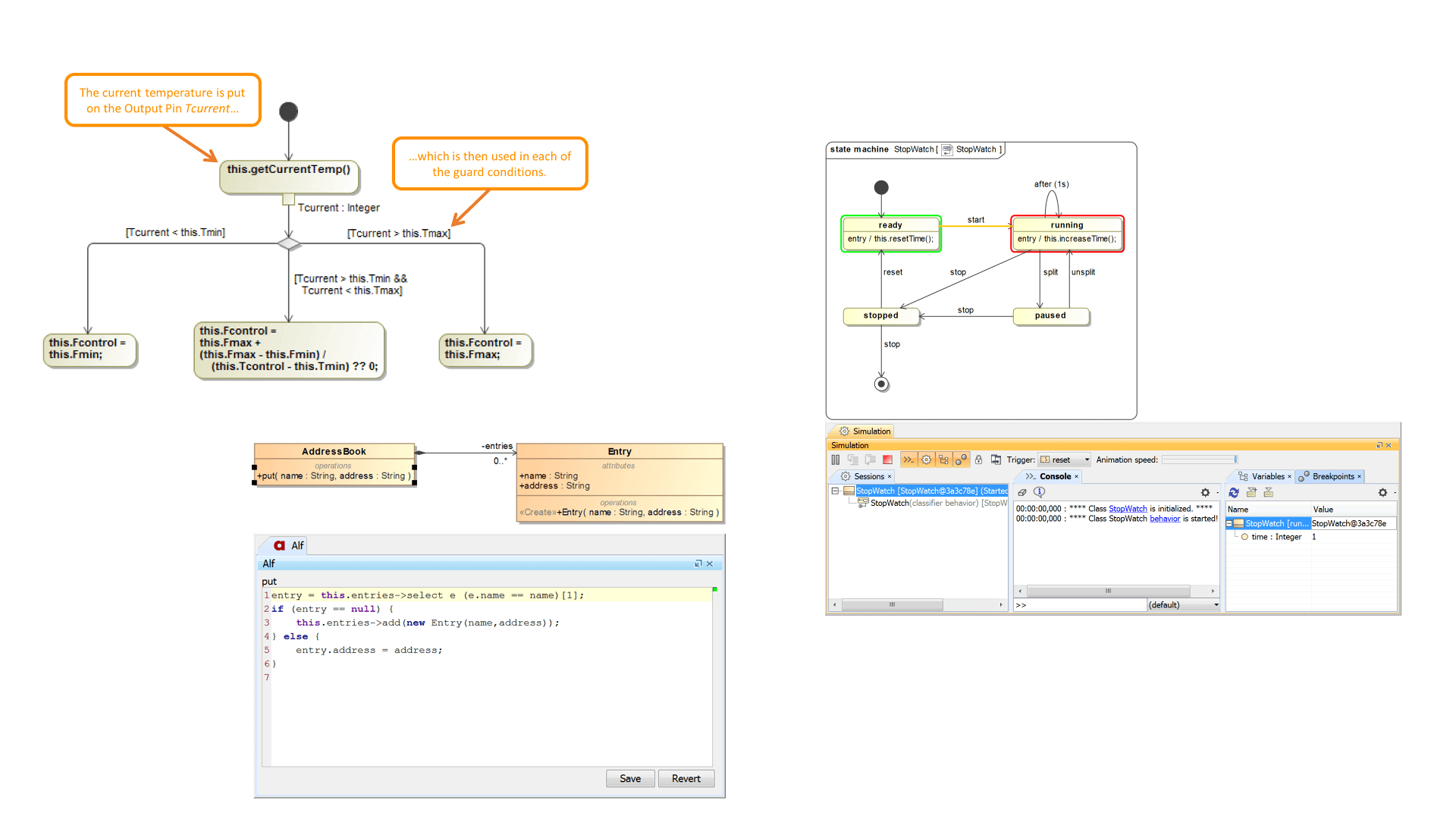This screenshot has height=819, width=1456.
Task: Open Variables options gear menu
Action: (1383, 492)
